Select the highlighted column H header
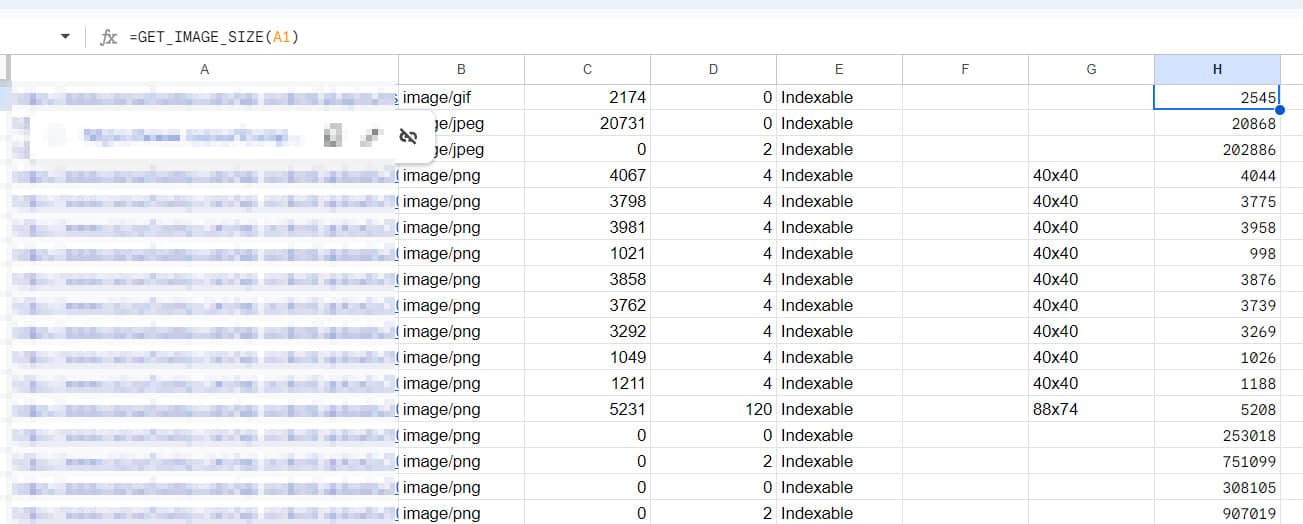 click(1217, 69)
